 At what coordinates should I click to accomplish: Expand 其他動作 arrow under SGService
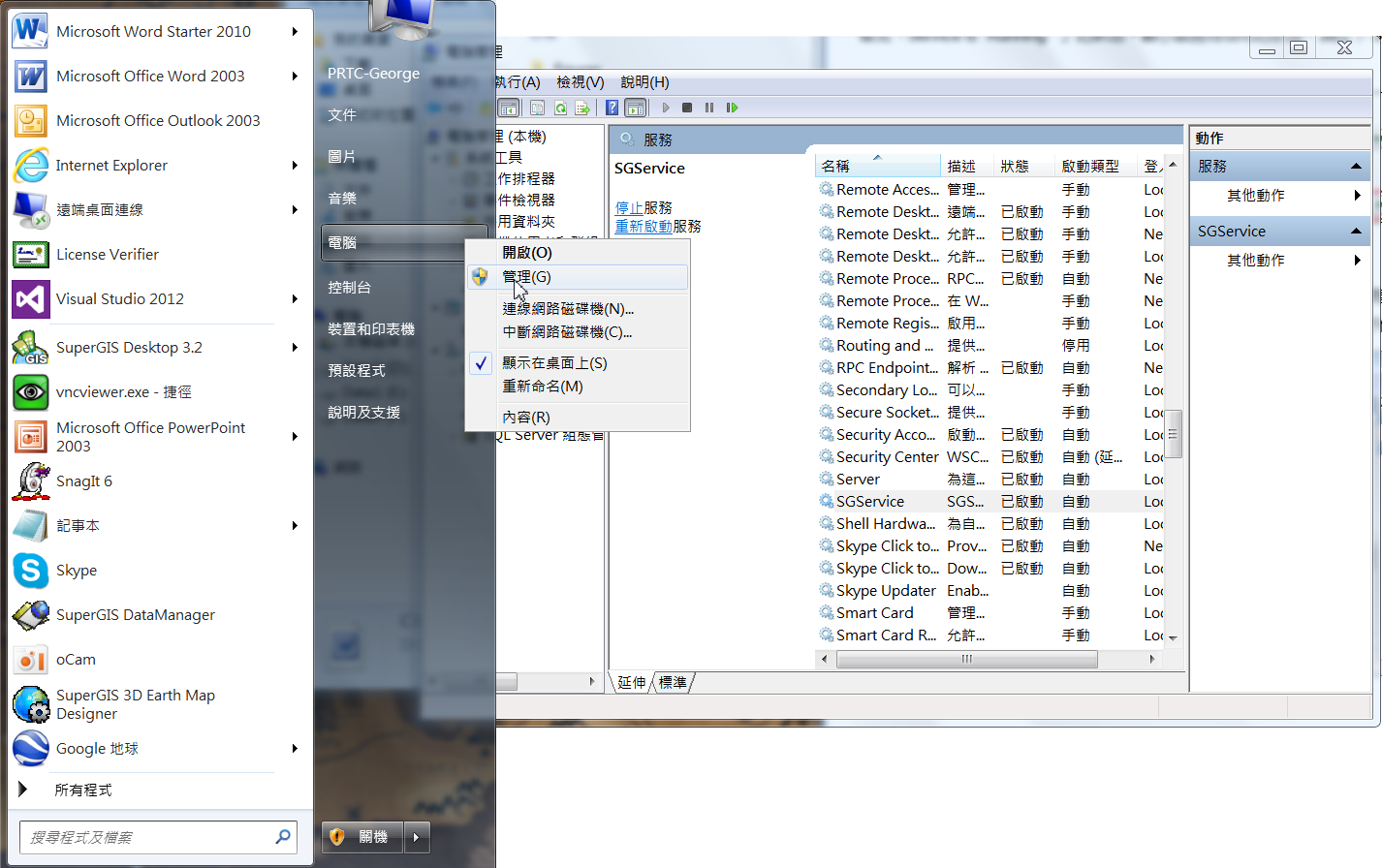point(1357,261)
